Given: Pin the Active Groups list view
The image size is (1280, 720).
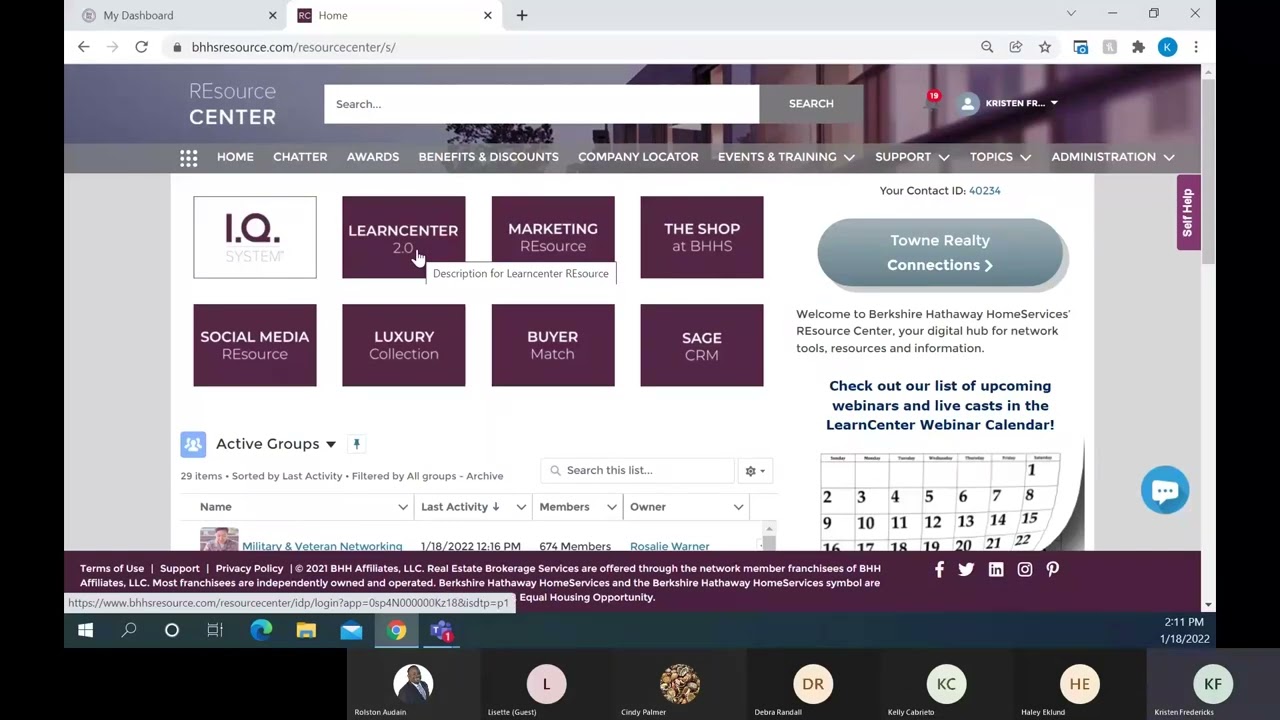Looking at the screenshot, I should tap(356, 444).
